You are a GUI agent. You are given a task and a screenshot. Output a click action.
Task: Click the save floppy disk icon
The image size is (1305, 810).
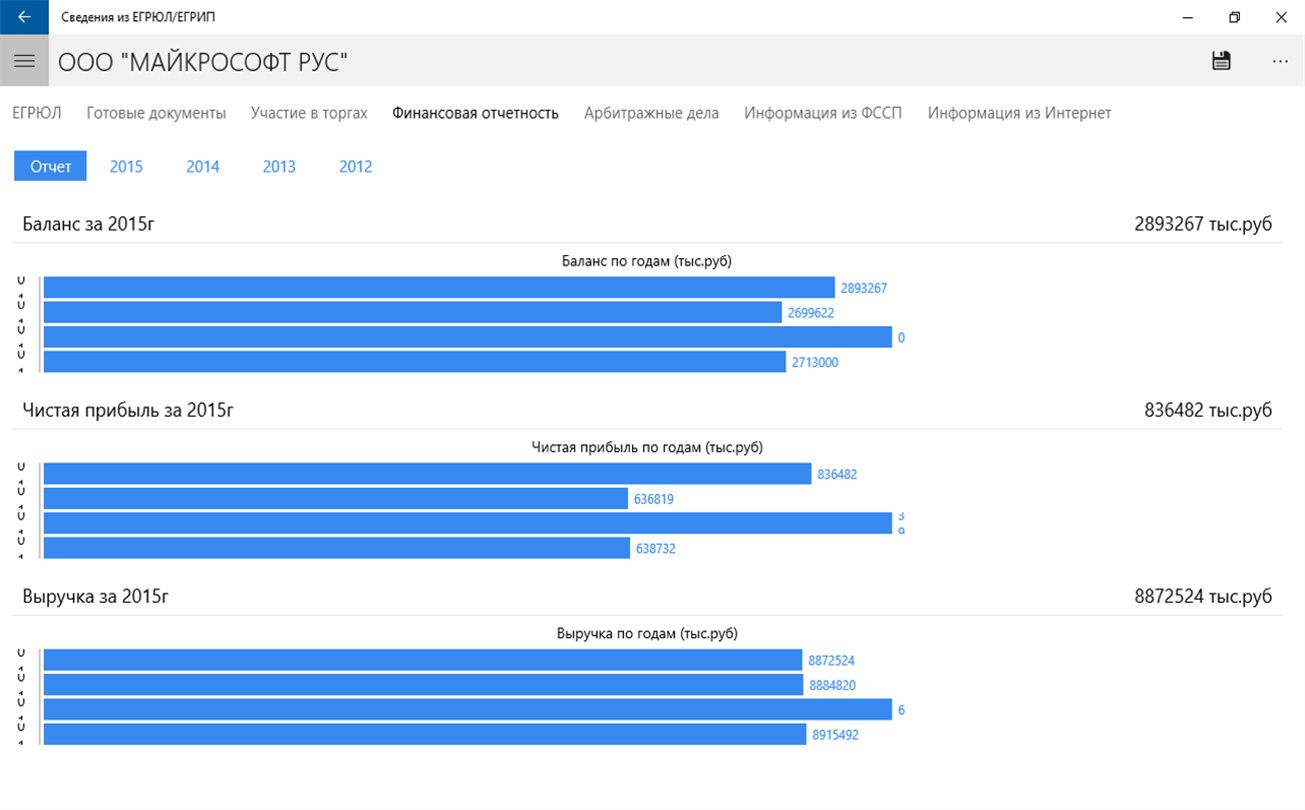(x=1221, y=61)
